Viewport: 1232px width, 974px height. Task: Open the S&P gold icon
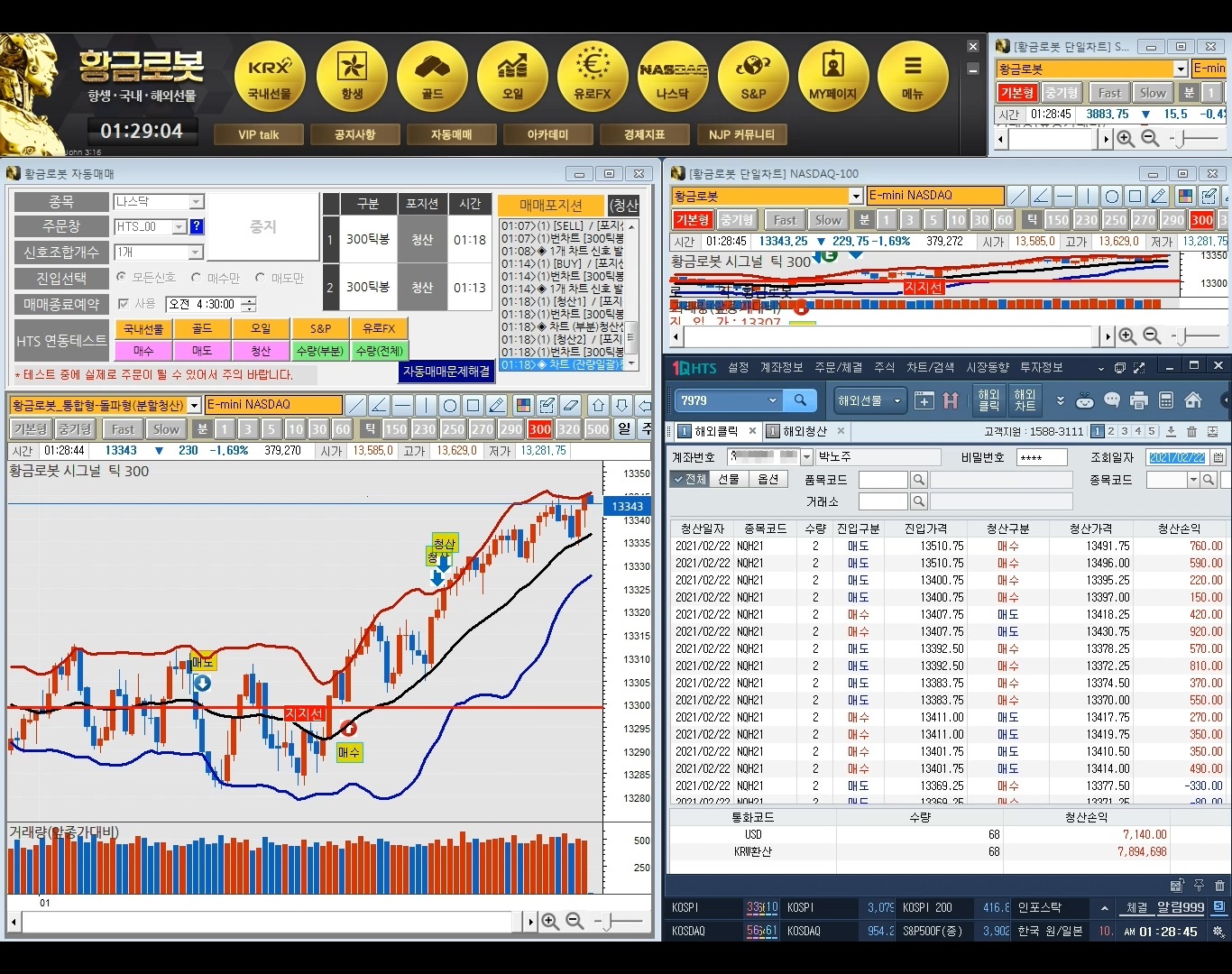tap(753, 78)
